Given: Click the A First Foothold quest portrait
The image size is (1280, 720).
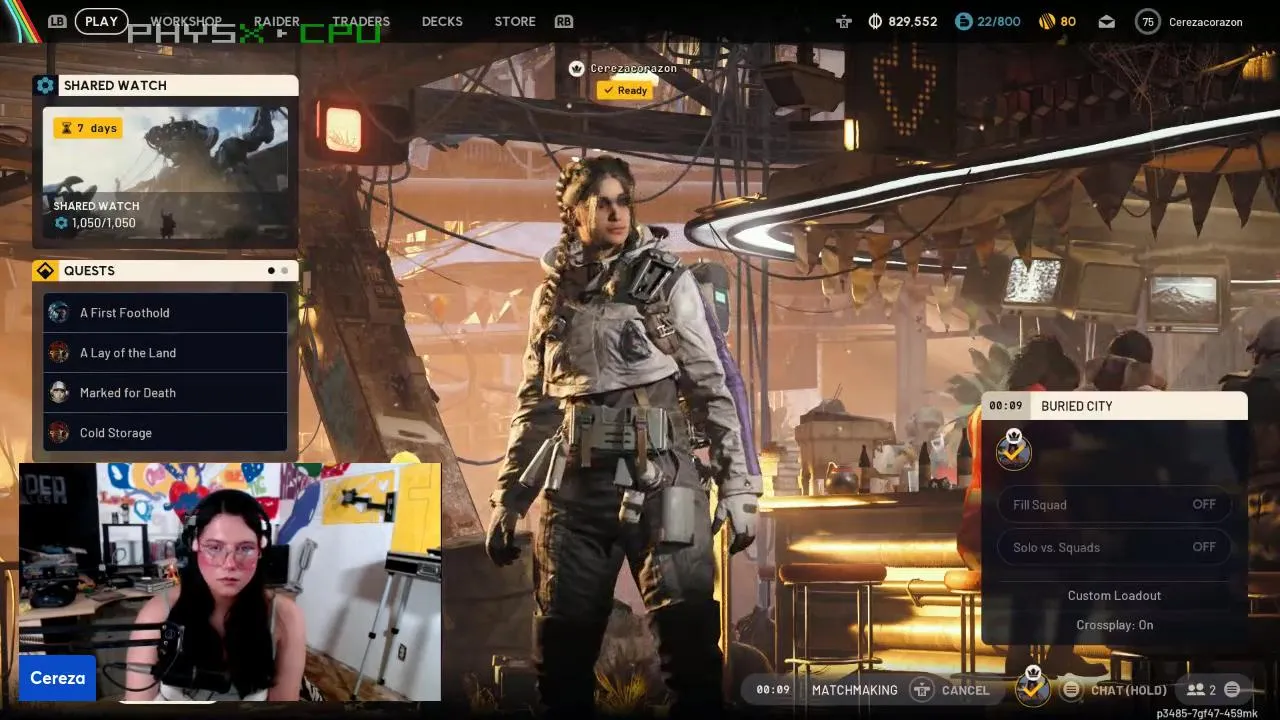Looking at the screenshot, I should [59, 312].
